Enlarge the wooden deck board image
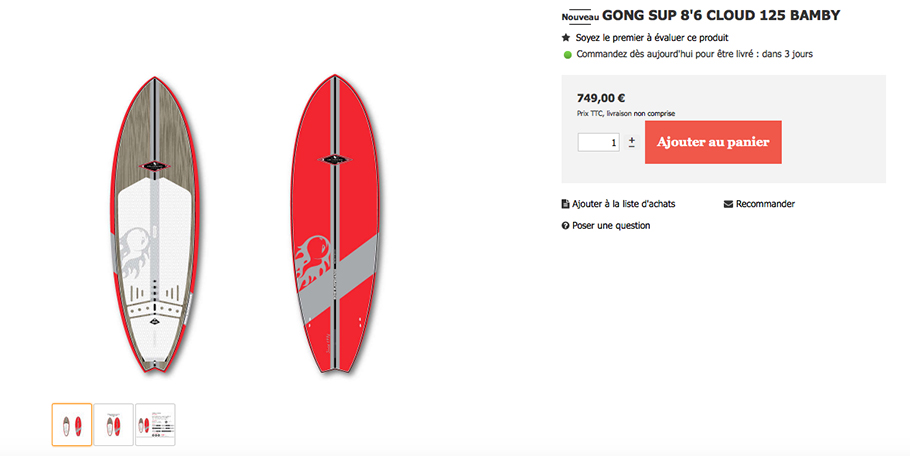The image size is (910, 456). (154, 225)
